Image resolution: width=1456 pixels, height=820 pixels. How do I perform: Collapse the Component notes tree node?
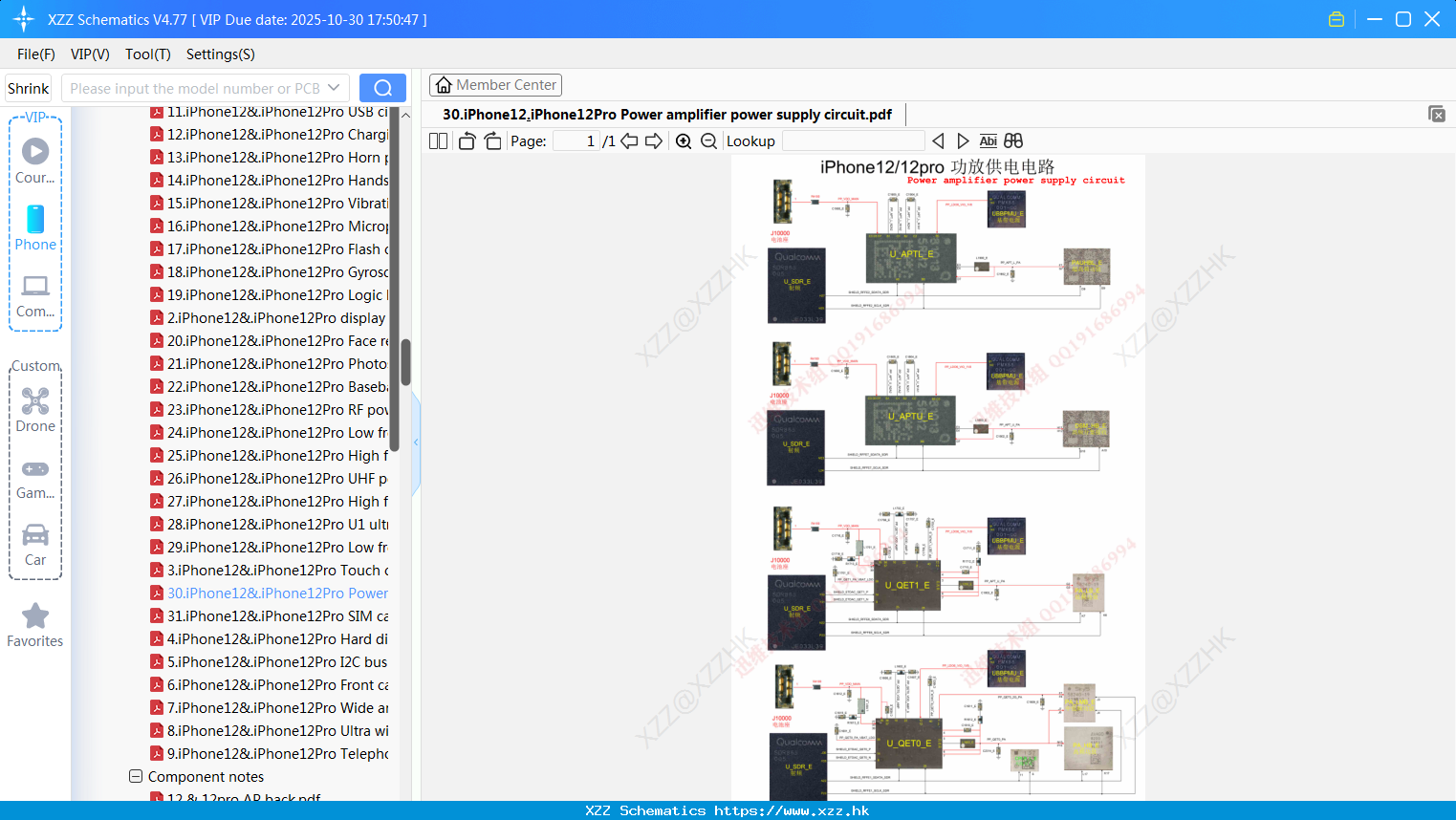tap(136, 777)
